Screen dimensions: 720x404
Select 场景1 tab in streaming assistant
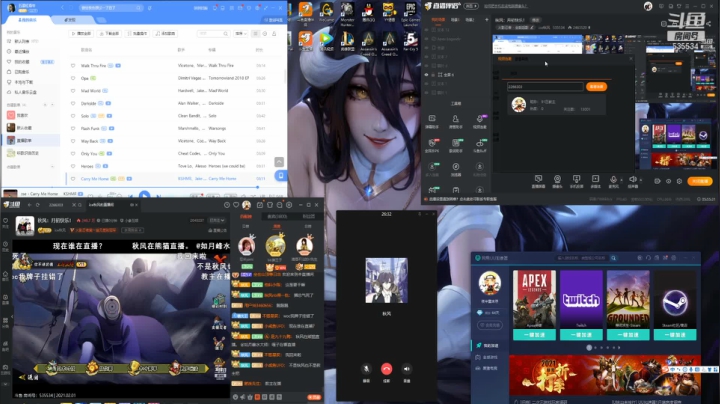coord(455,20)
